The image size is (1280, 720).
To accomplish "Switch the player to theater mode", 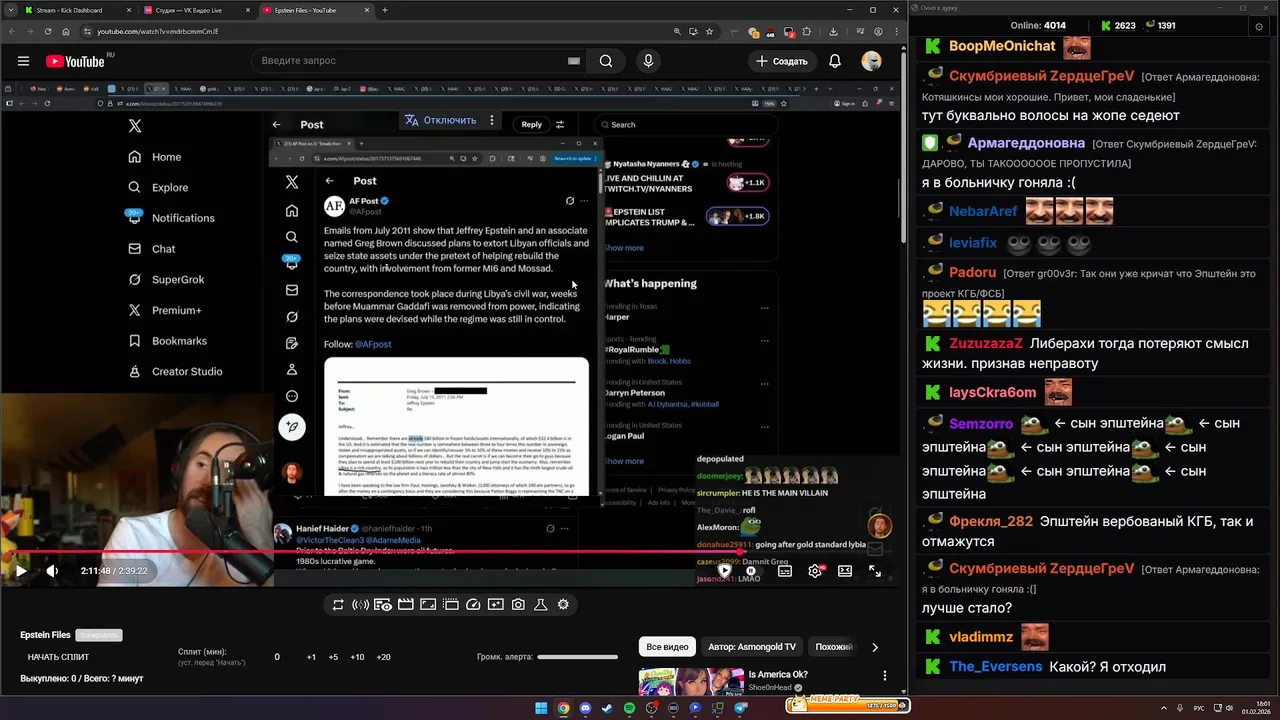I will click(x=845, y=571).
